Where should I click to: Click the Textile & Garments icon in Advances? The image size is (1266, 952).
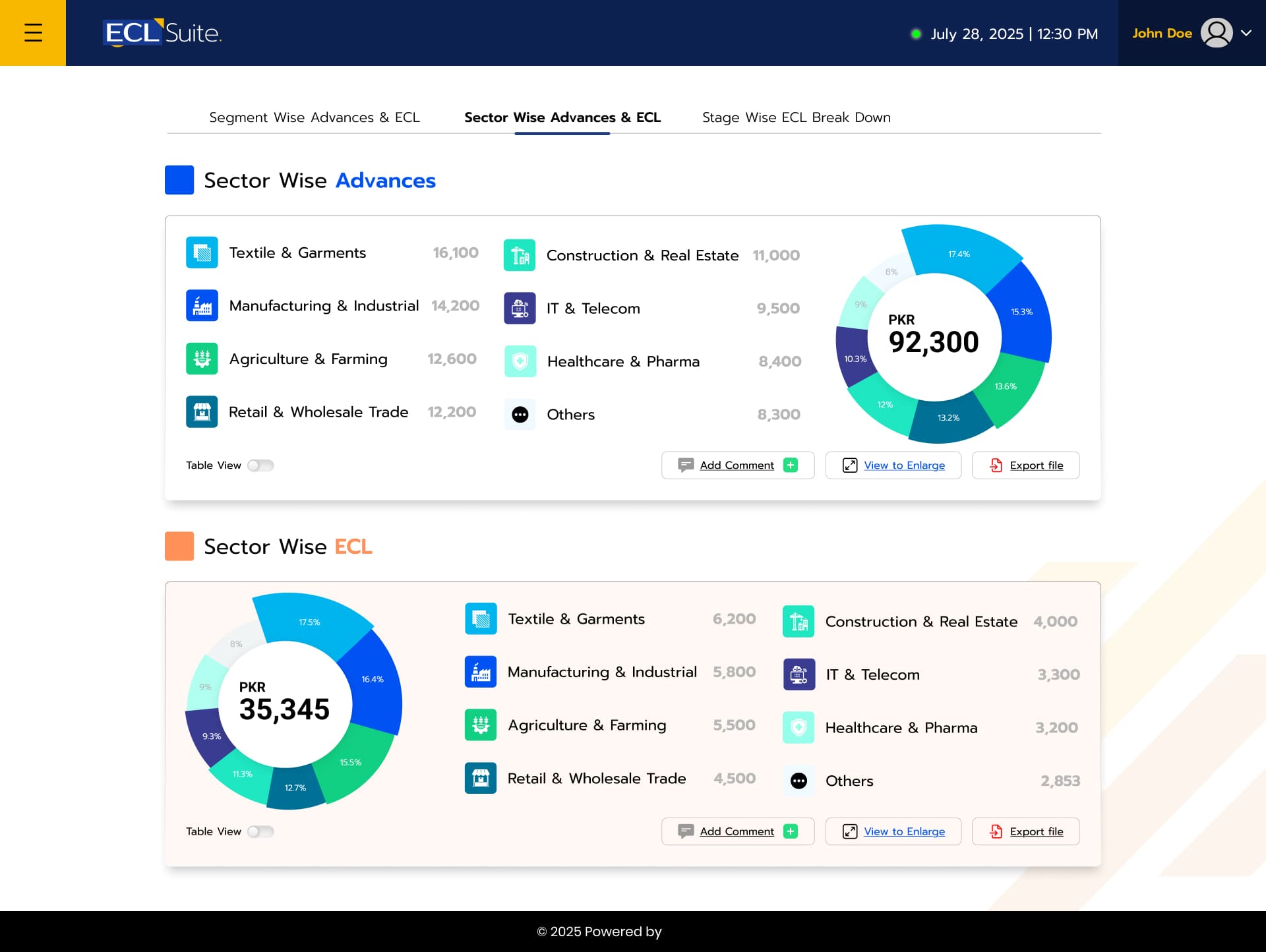[202, 253]
